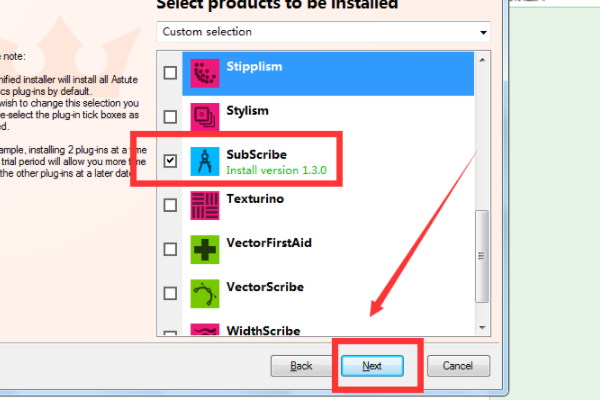The width and height of the screenshot is (600, 400).
Task: Click the Stylism stacked squares icon
Action: click(205, 117)
